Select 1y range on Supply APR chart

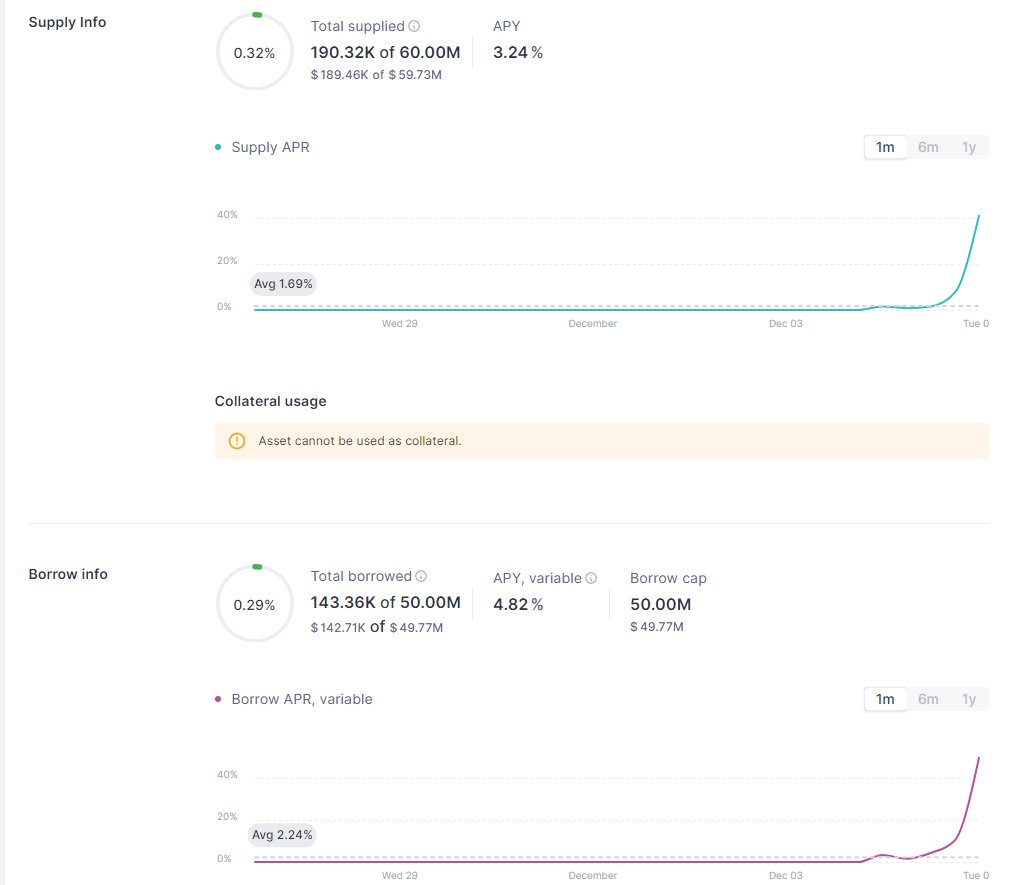(x=969, y=147)
